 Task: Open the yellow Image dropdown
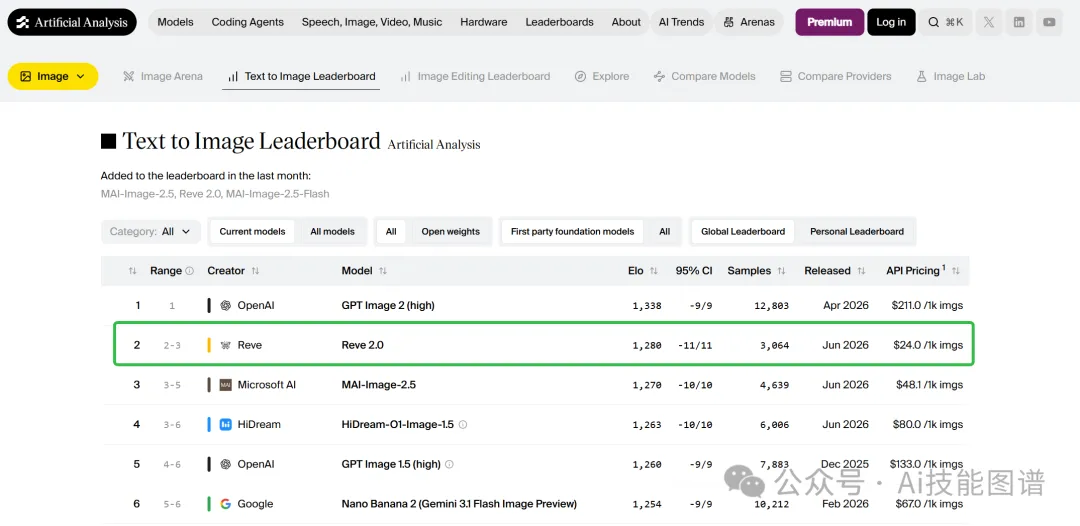tap(53, 76)
